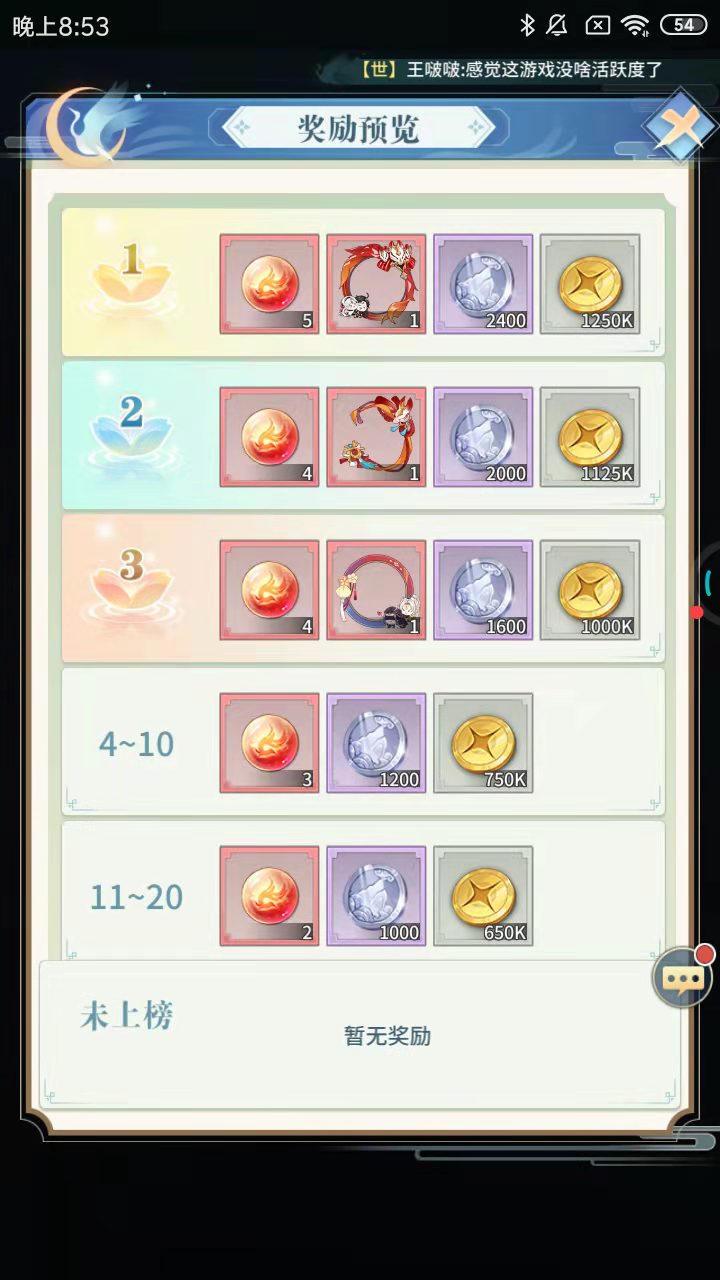Select the rank 1 lotus badge row
The image size is (720, 1280).
(x=363, y=282)
